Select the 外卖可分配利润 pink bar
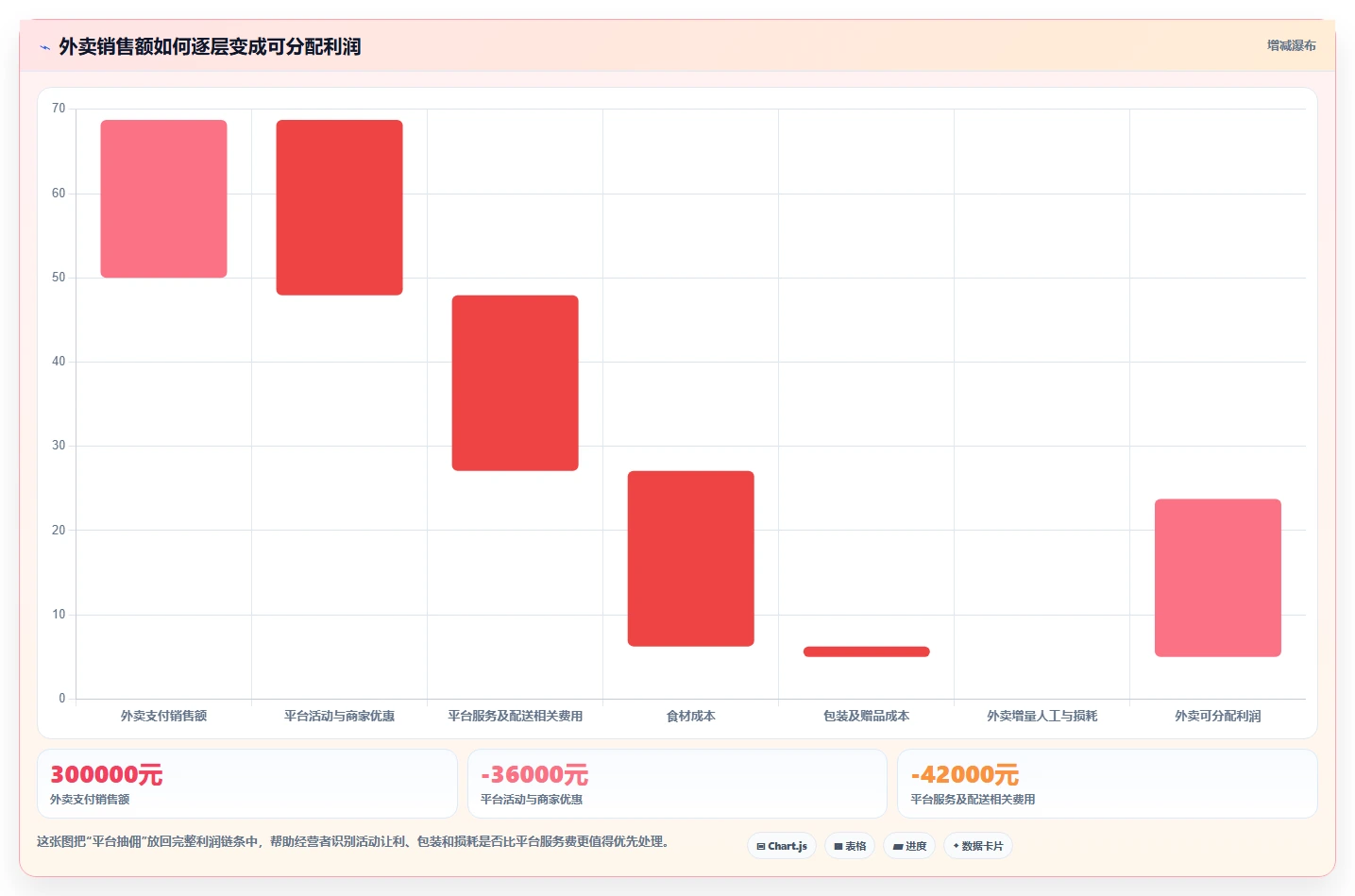This screenshot has height=896, width=1355. 1218,578
